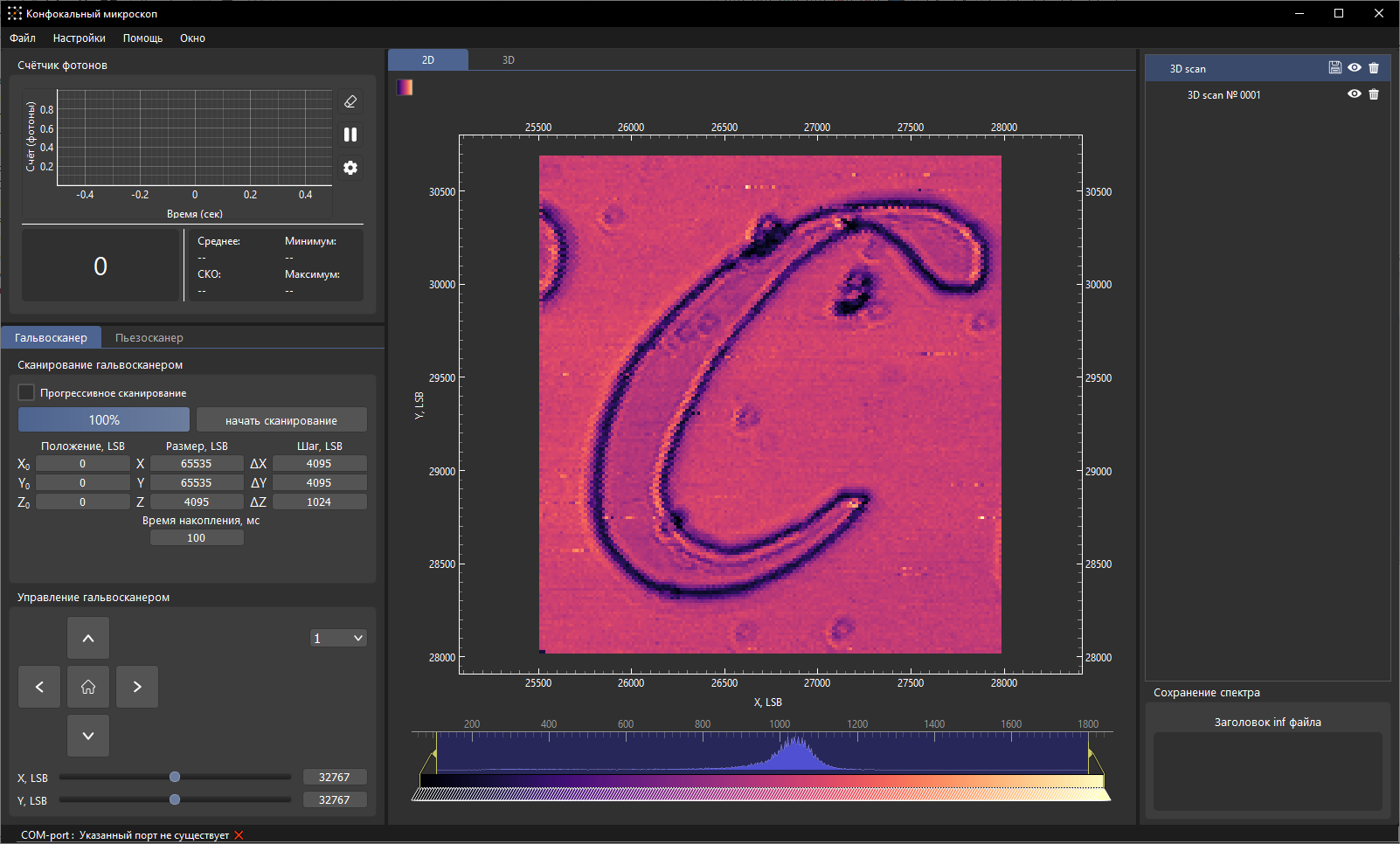Open the Файл menu
Image resolution: width=1400 pixels, height=844 pixels.
pyautogui.click(x=23, y=38)
